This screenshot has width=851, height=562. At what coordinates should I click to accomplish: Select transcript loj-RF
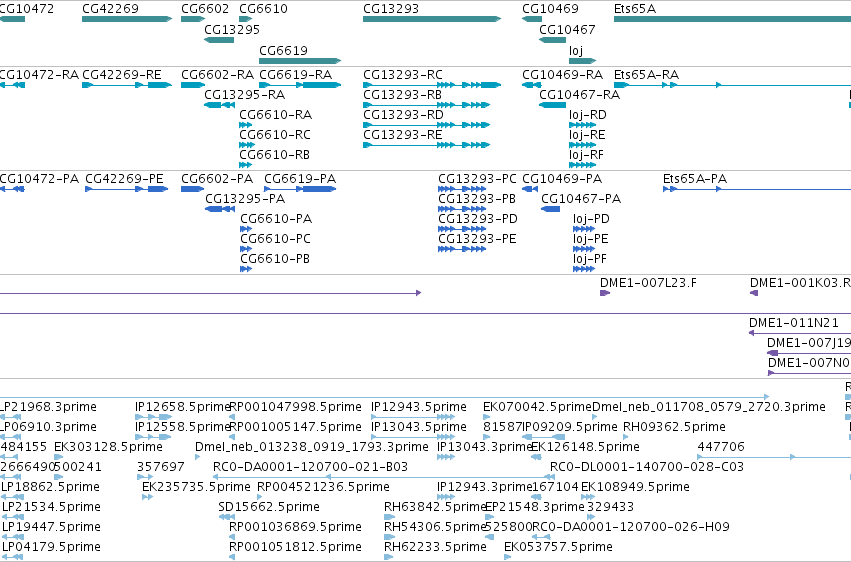pyautogui.click(x=586, y=155)
